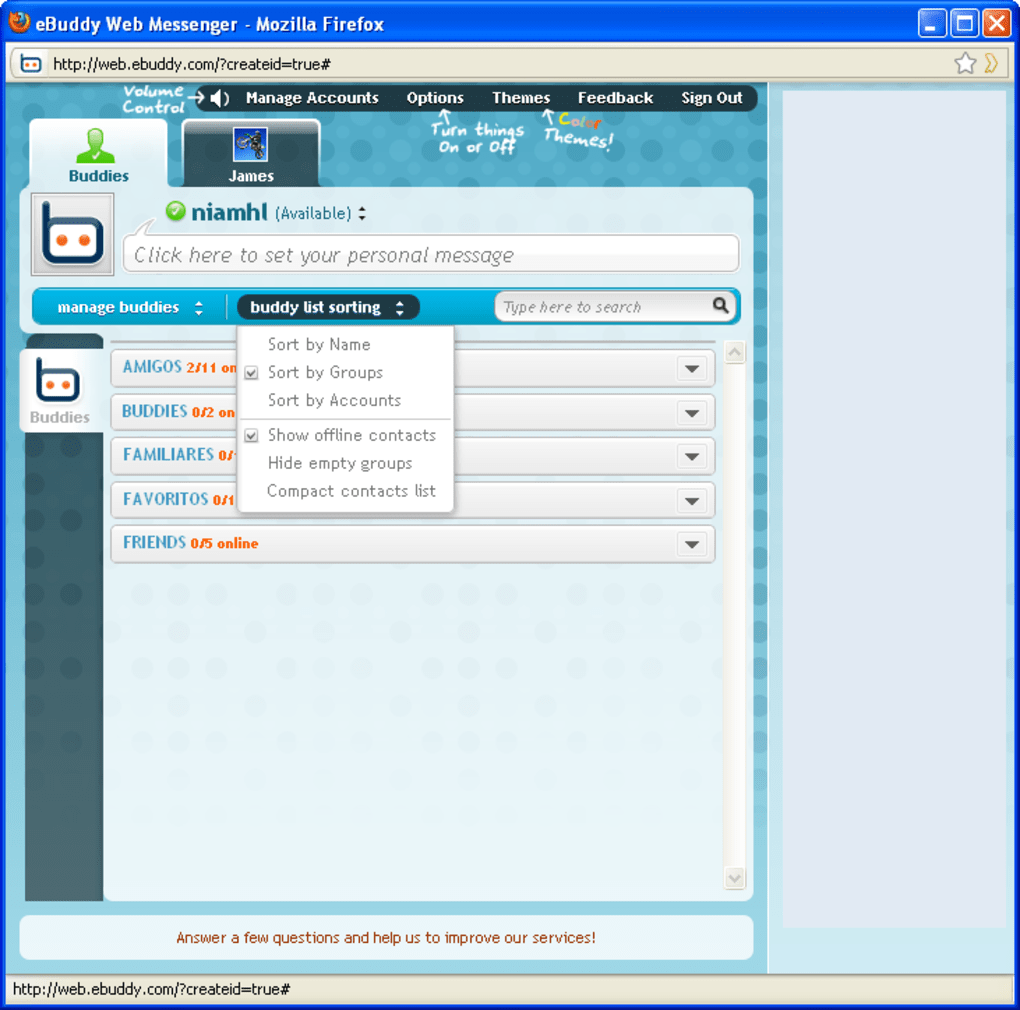Screen dimensions: 1020x1010
Task: Open the manage buddies dropdown
Action: (x=130, y=307)
